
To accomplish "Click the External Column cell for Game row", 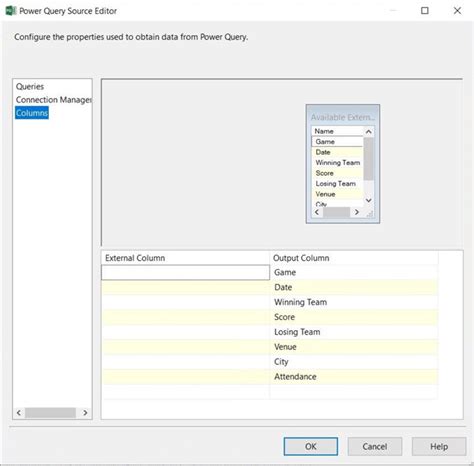I will coord(185,272).
